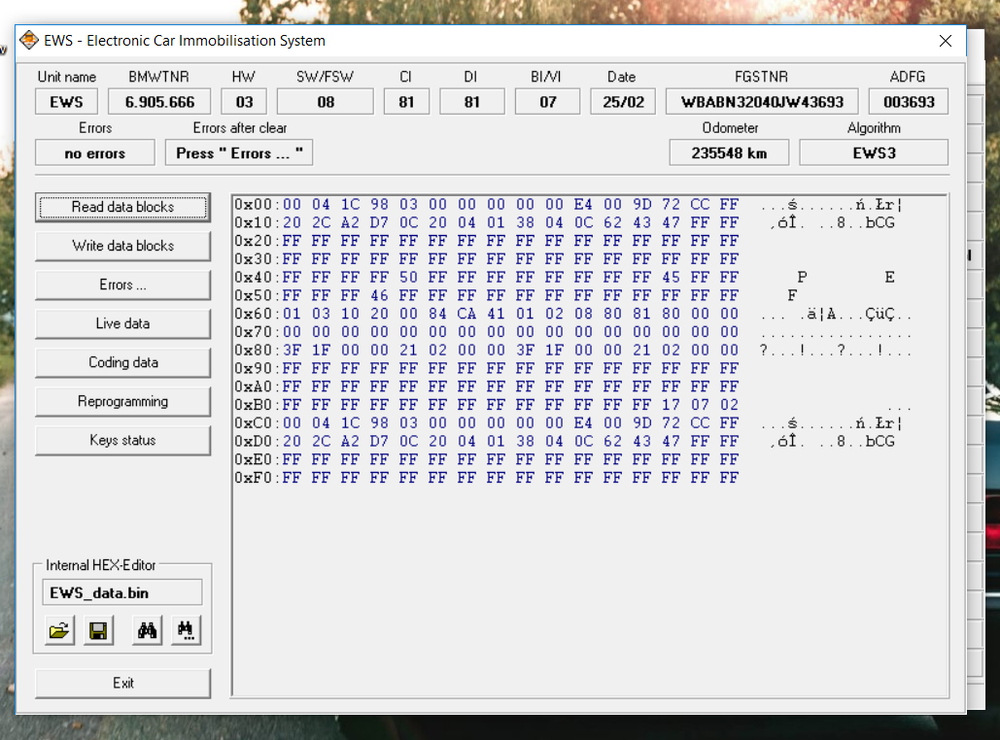Click the hex row at offset 0x60
1000x740 pixels.
[510, 314]
